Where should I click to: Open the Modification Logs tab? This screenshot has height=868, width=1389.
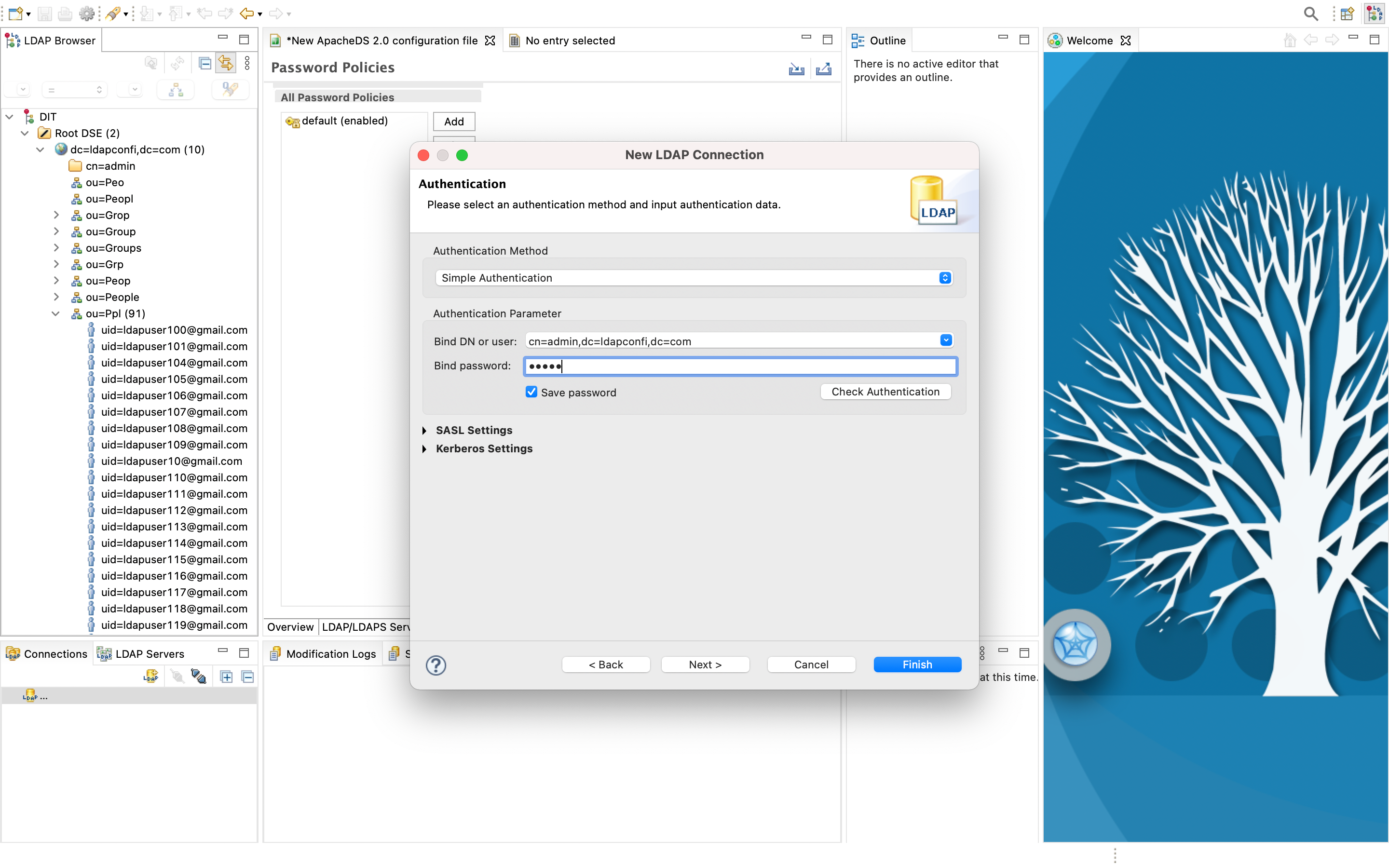[x=323, y=654]
